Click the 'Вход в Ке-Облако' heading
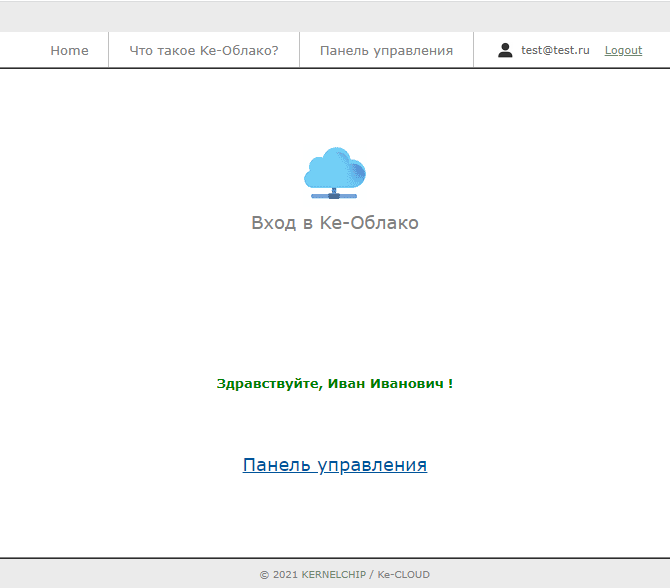This screenshot has height=588, width=670. click(x=334, y=223)
